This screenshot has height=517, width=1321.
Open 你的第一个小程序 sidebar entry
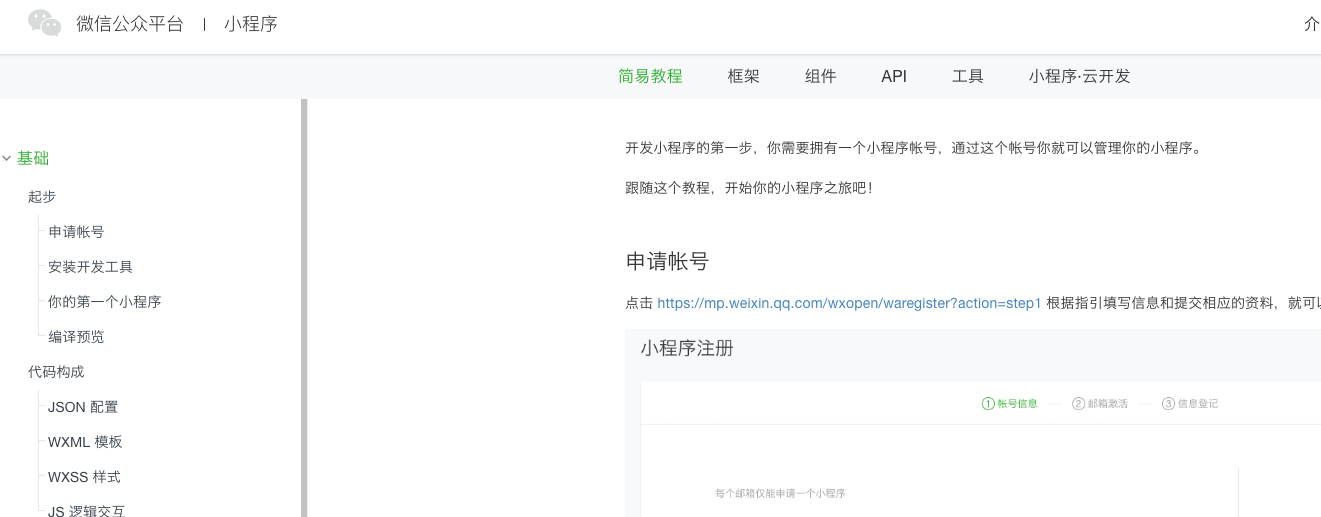coord(105,301)
